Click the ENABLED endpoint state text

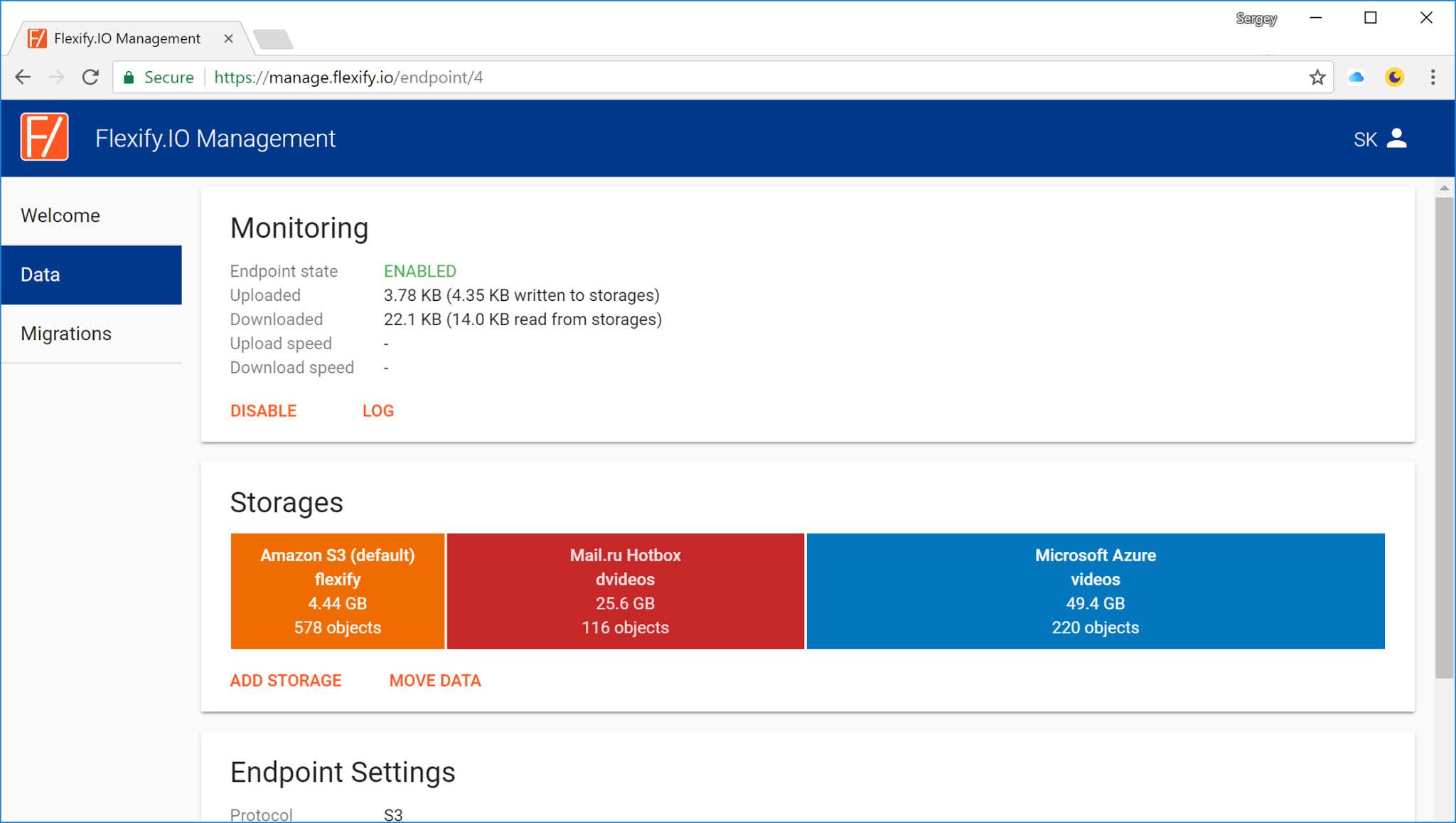(x=420, y=271)
